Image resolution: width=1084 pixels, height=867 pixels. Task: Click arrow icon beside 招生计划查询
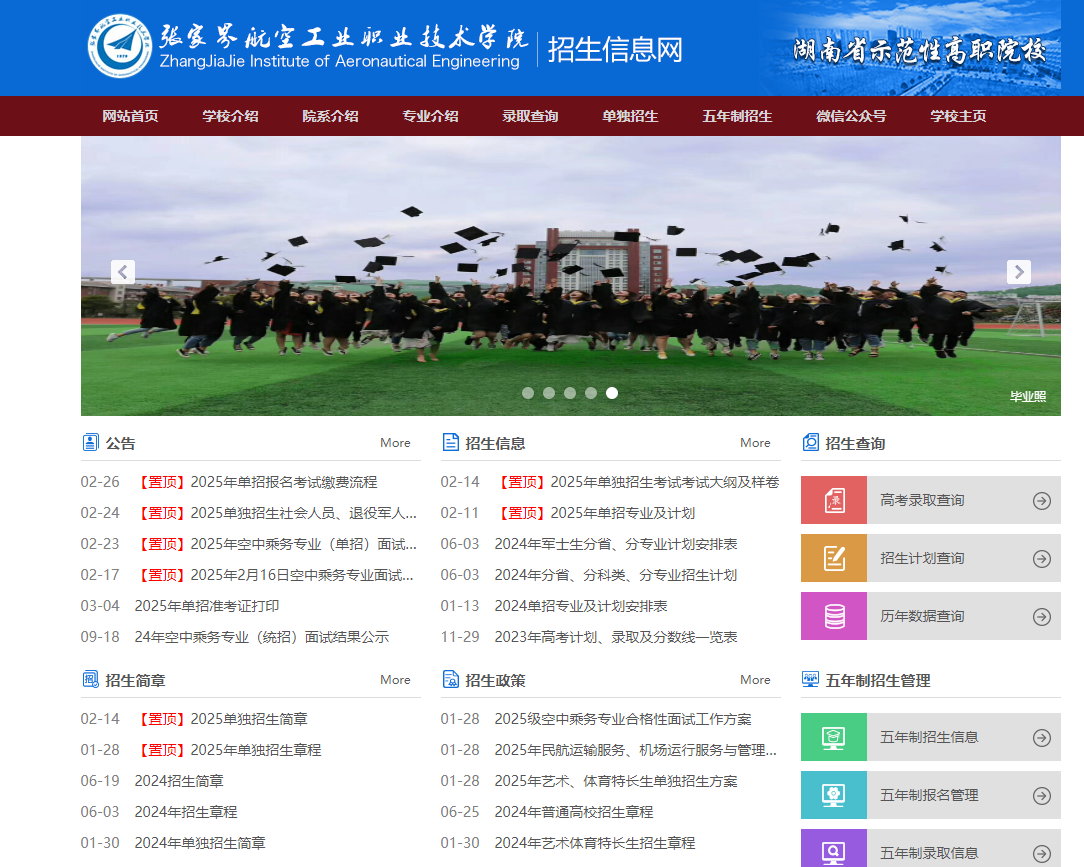tap(1041, 559)
